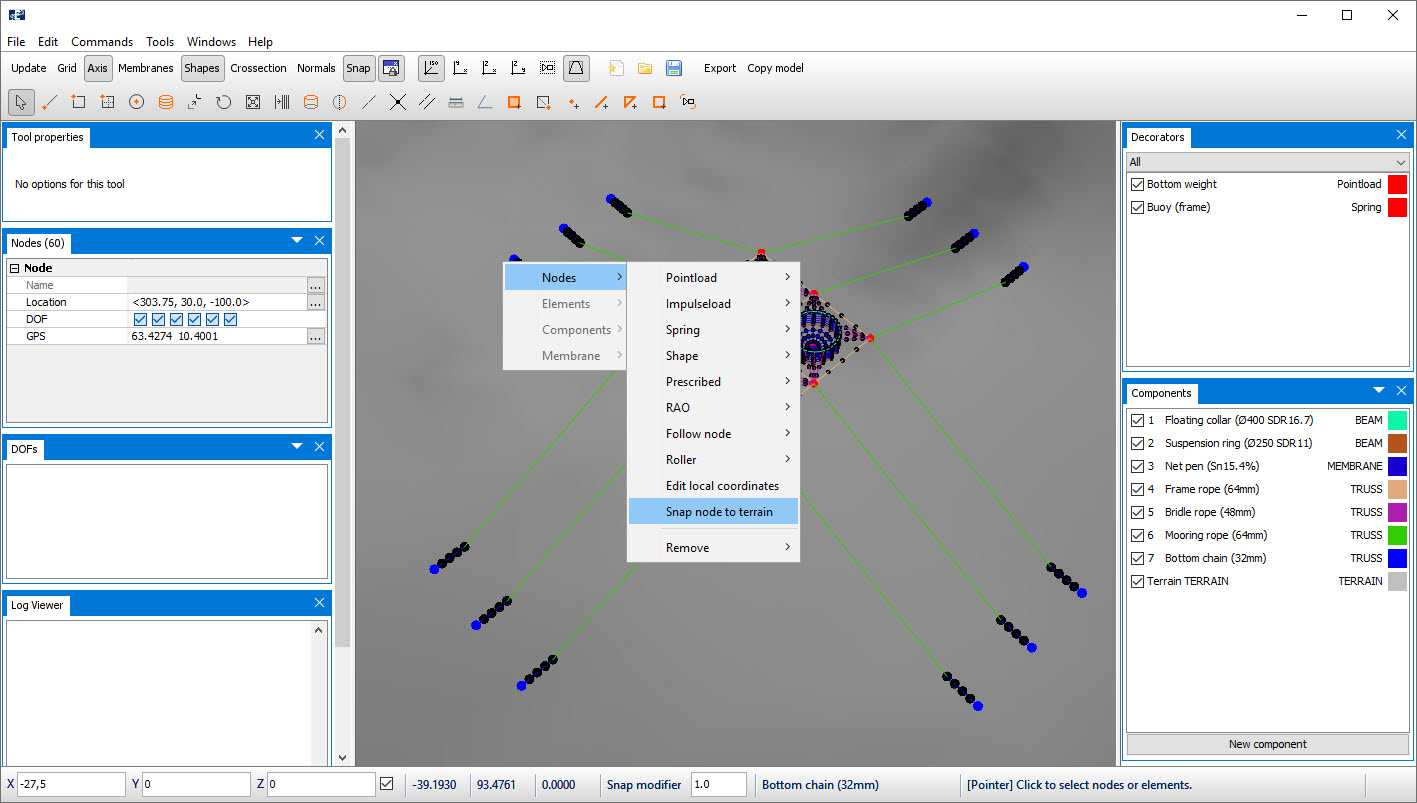The image size is (1417, 803).
Task: Select the orange-tipped line drawing tool
Action: [50, 102]
